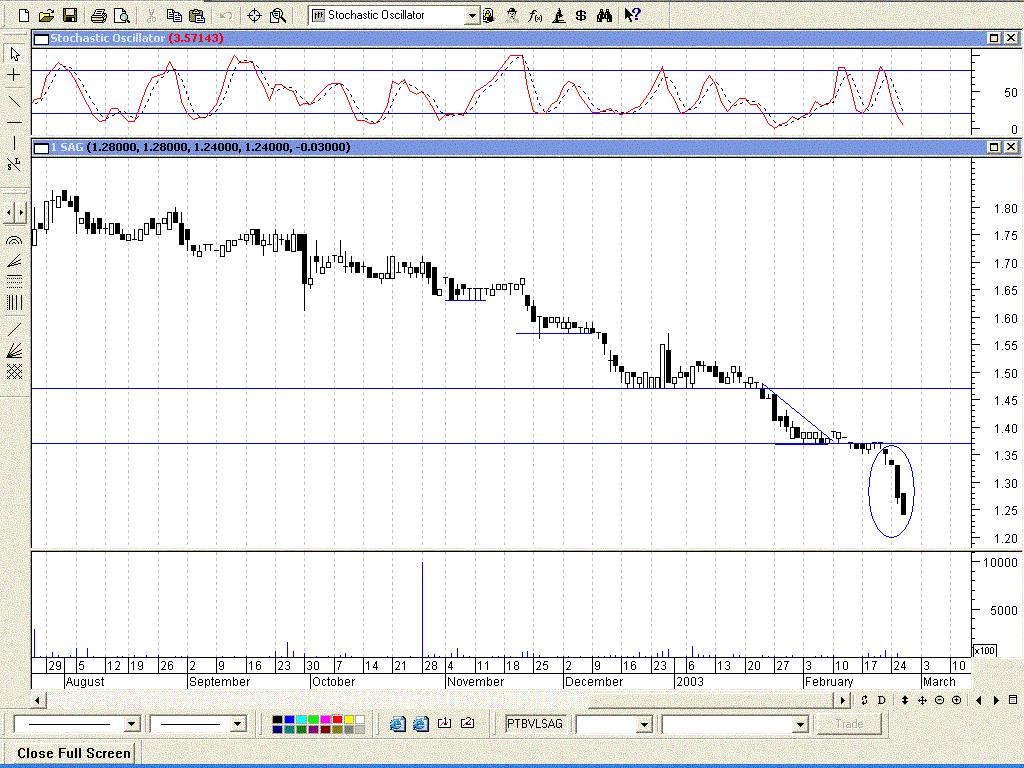This screenshot has width=1024, height=768.
Task: Open Print Preview icon
Action: (x=121, y=15)
